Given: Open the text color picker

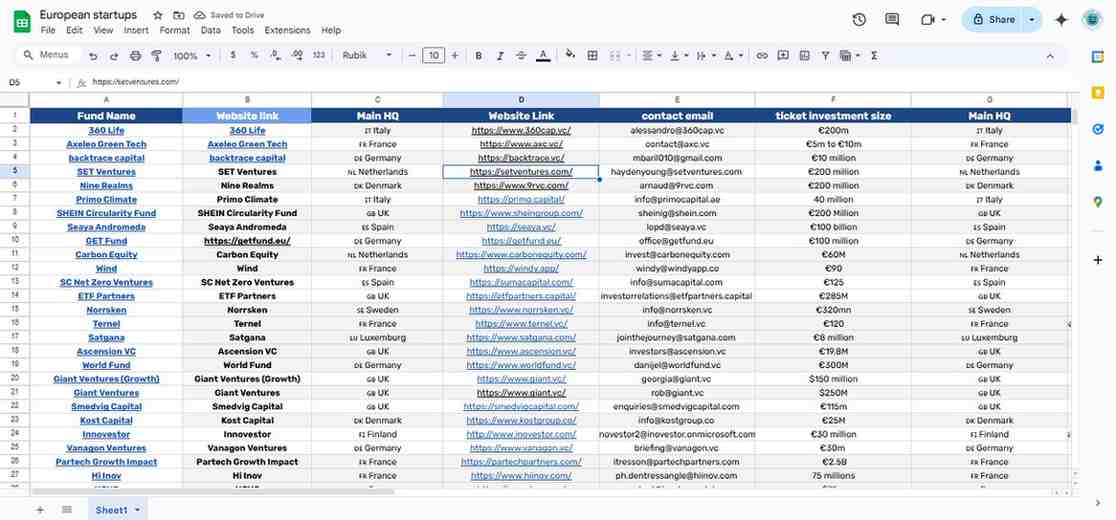Looking at the screenshot, I should pyautogui.click(x=543, y=55).
